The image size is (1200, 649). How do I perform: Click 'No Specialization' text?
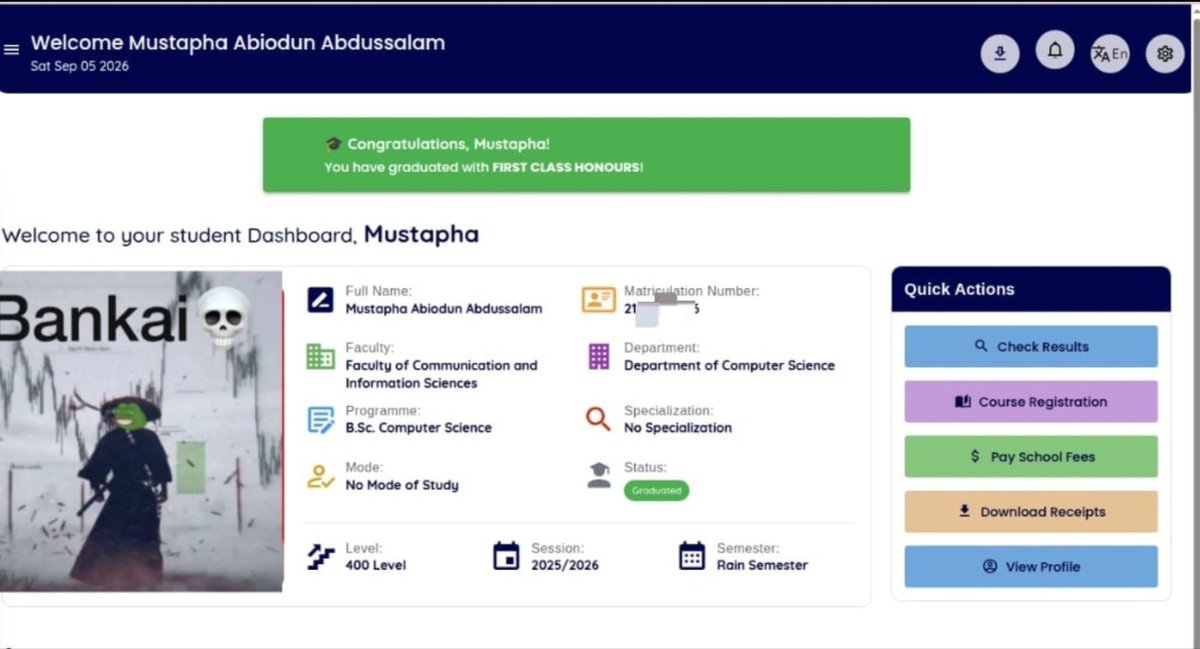[x=677, y=428]
